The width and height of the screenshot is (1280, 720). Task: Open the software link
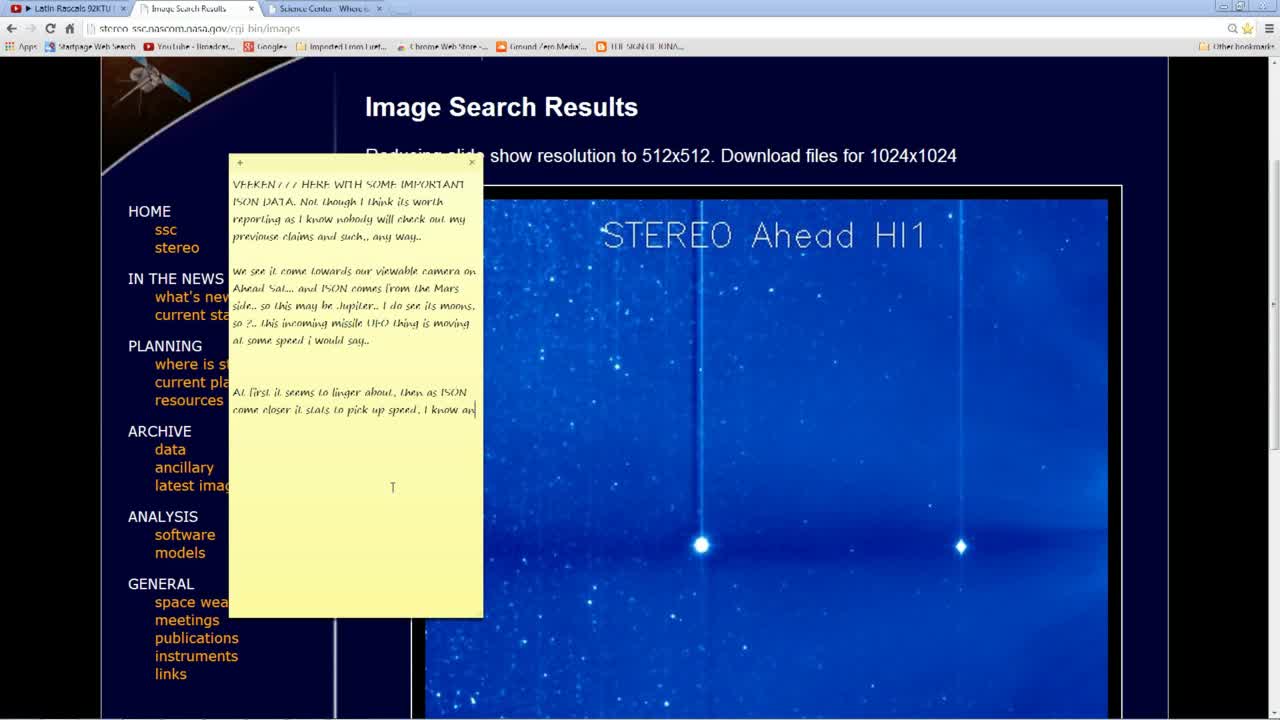[185, 534]
